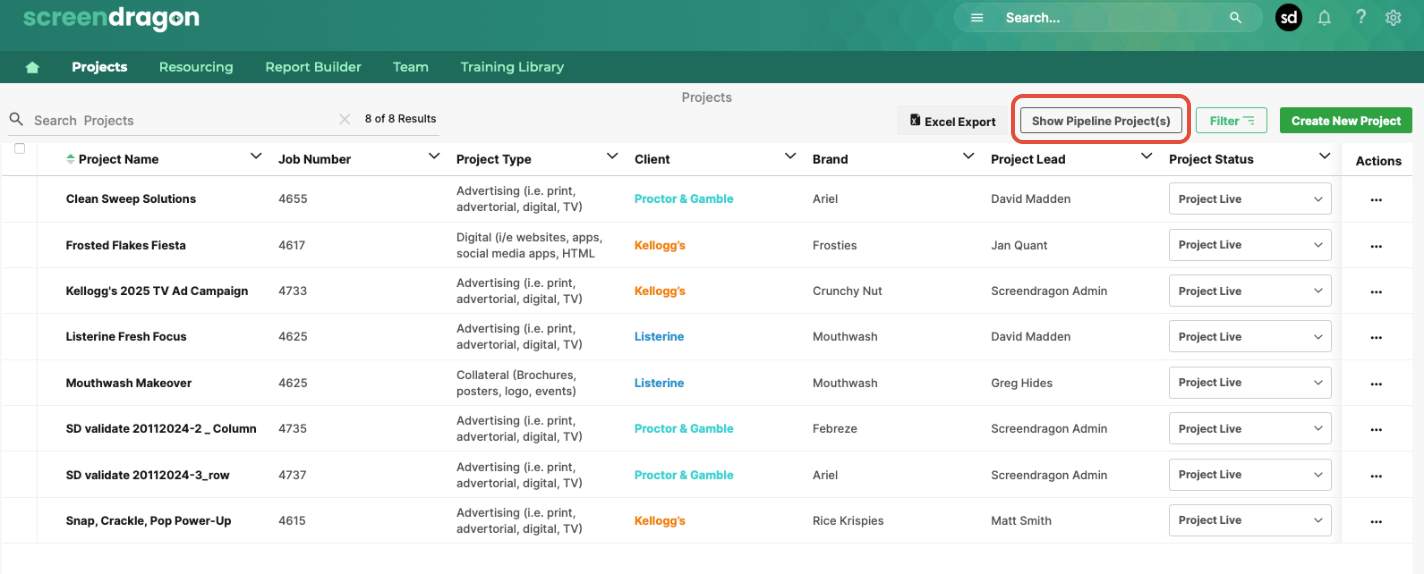Select job number 4733 cell
The image size is (1424, 574).
(293, 291)
